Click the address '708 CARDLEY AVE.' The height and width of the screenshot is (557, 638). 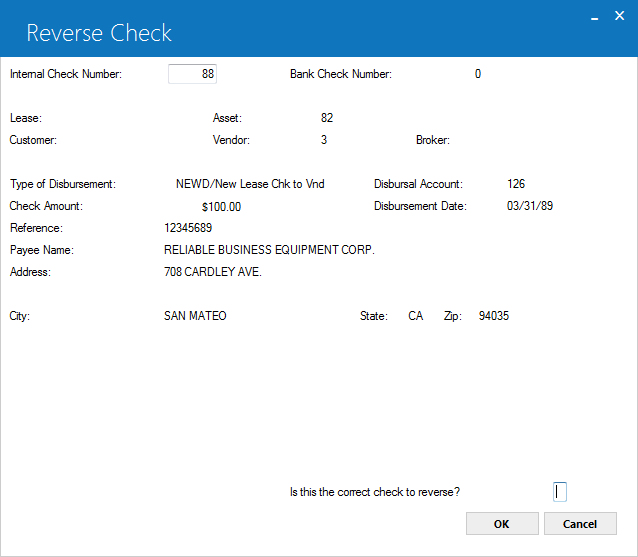point(213,272)
